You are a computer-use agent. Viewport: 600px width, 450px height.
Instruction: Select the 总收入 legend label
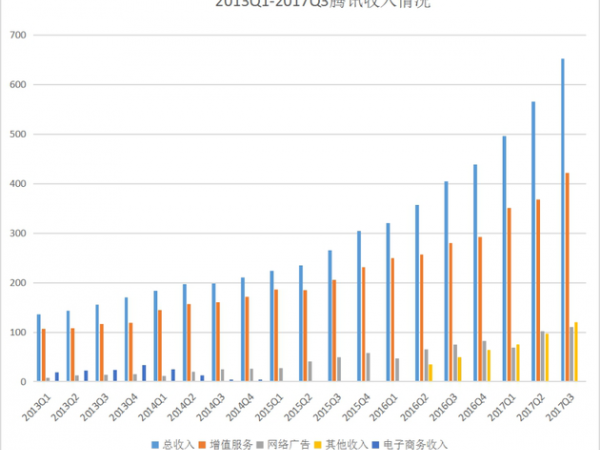[x=178, y=445]
